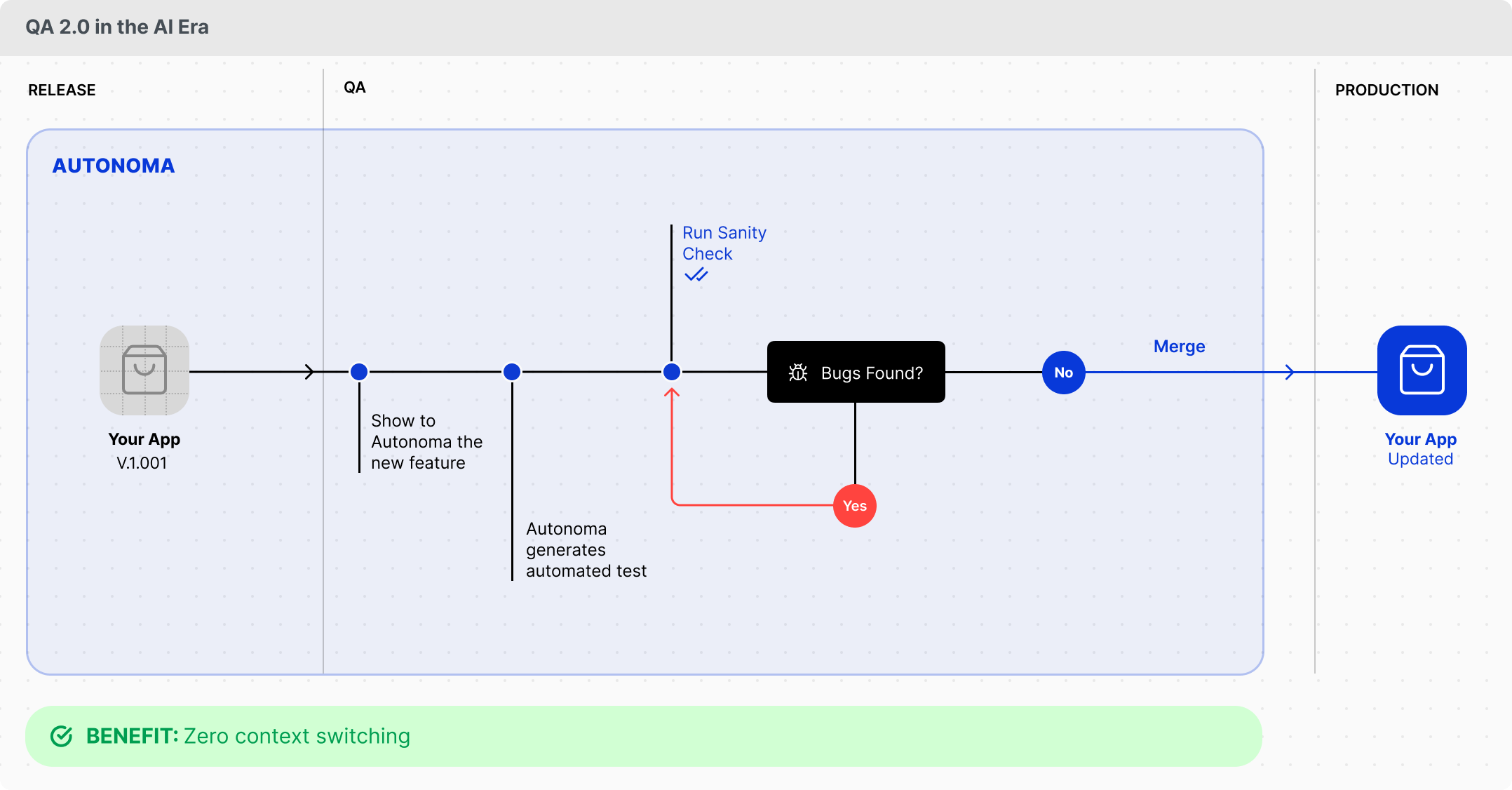Select the RELEASE column header
Image resolution: width=1512 pixels, height=790 pixels.
[62, 90]
